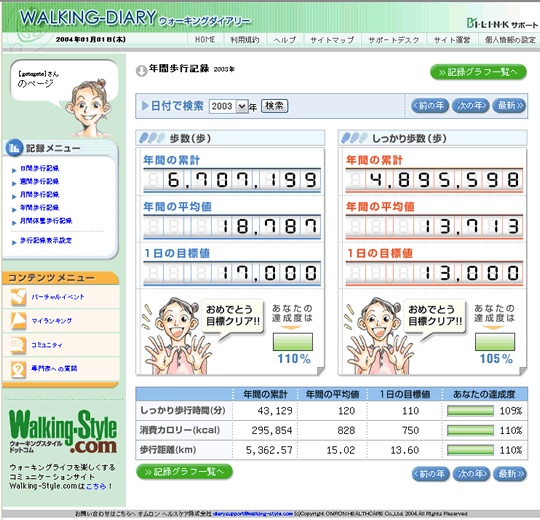Open the year 2003 dropdown
The width and height of the screenshot is (540, 520).
pos(229,106)
